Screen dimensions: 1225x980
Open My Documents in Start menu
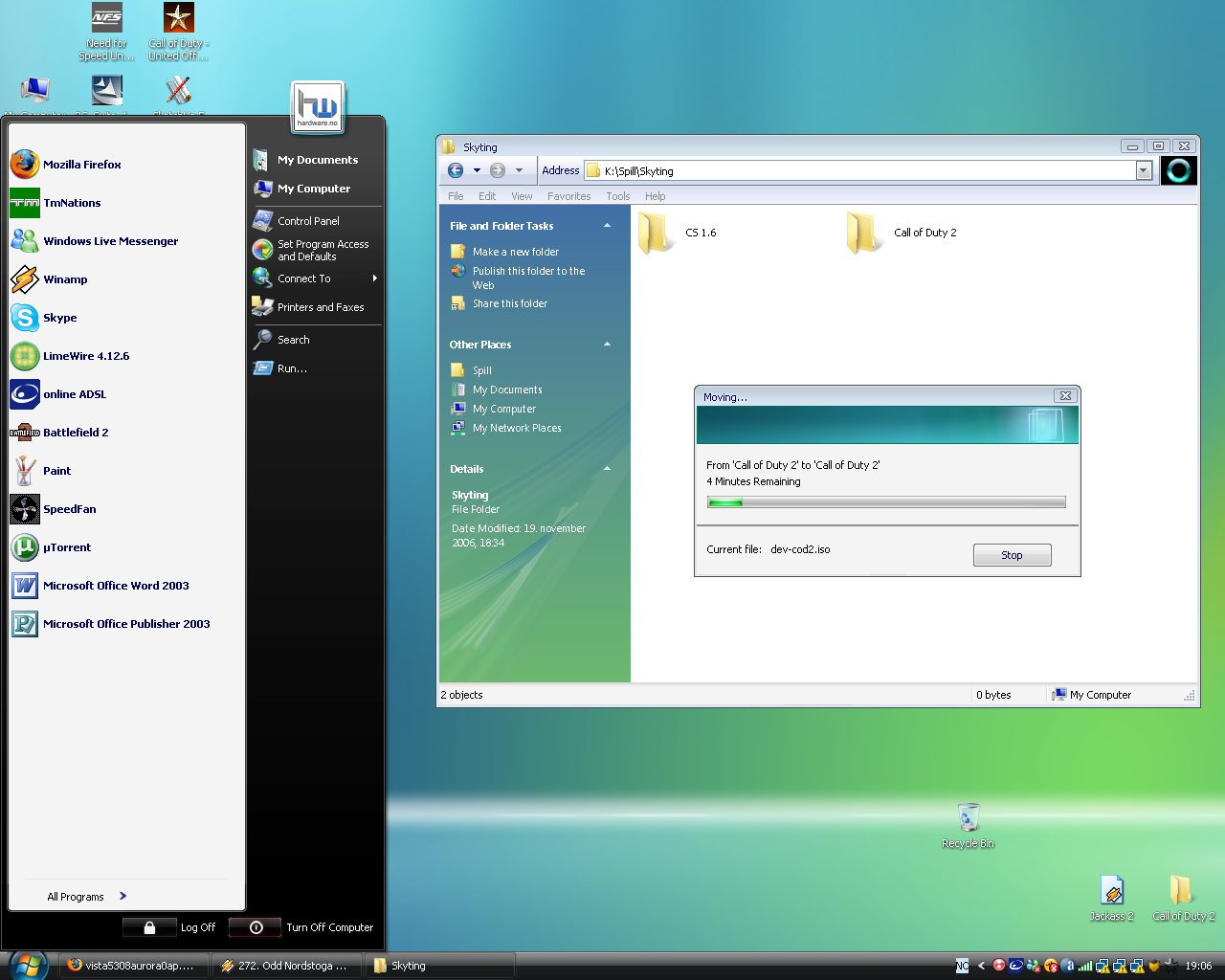(x=316, y=160)
